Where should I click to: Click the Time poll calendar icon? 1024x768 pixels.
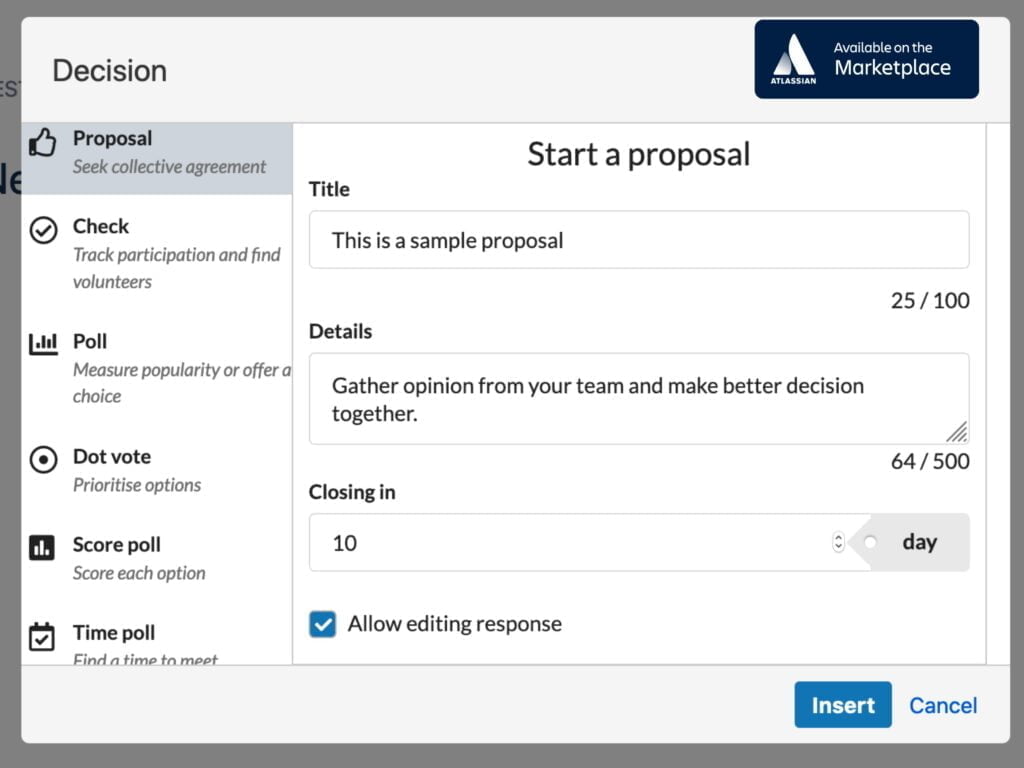point(42,636)
